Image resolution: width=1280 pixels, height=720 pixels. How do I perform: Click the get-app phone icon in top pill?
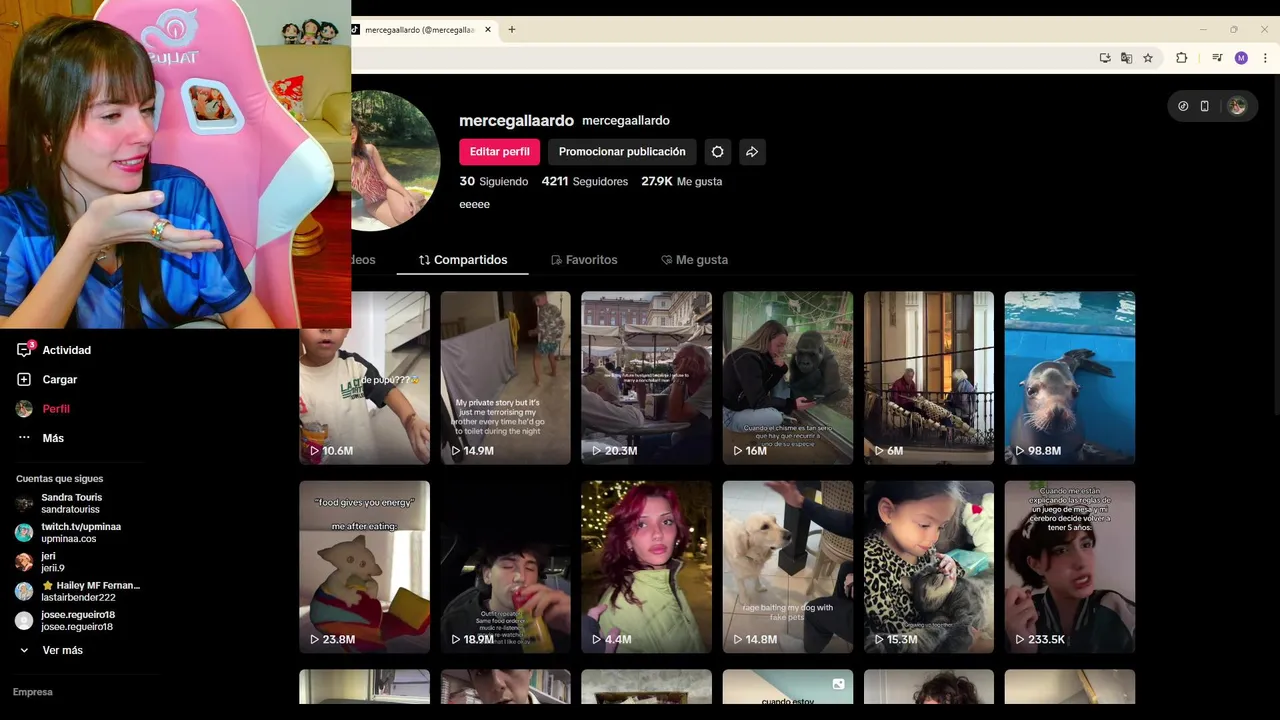1205,106
